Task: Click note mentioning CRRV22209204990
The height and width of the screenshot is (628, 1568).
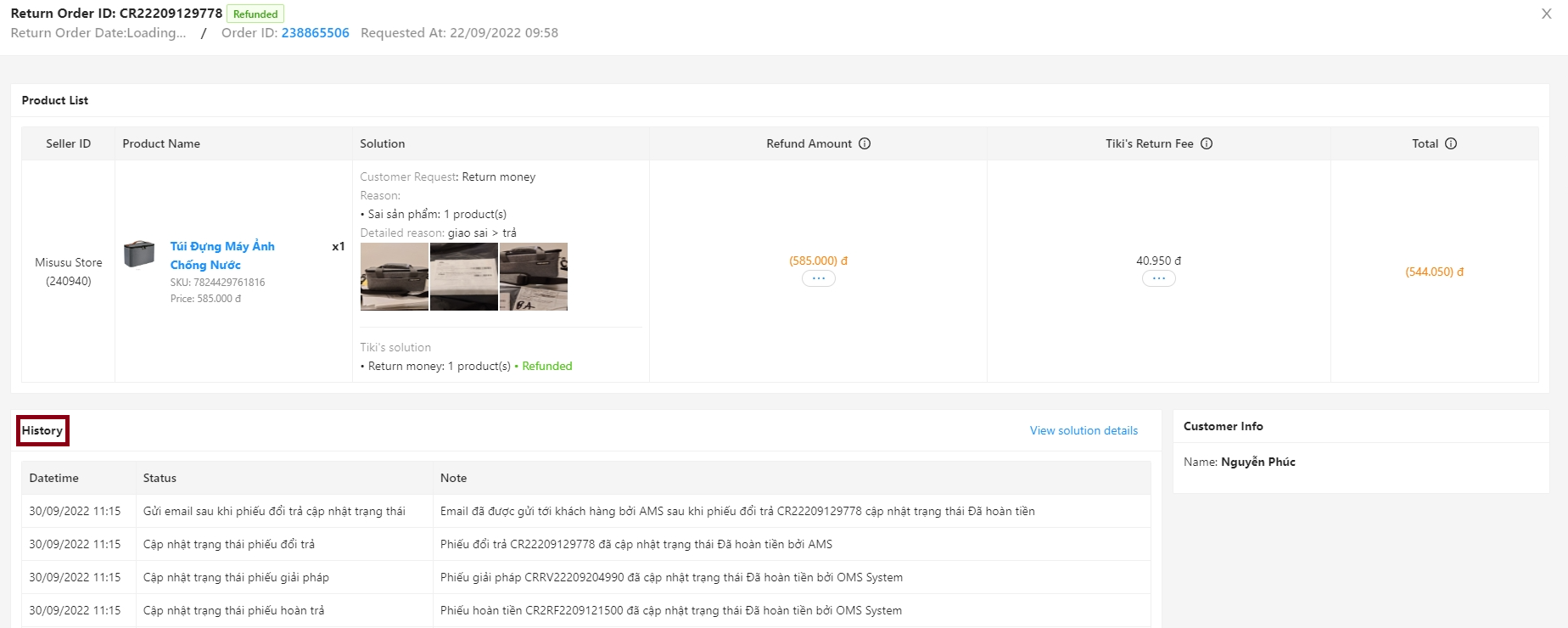Action: pyautogui.click(x=671, y=577)
